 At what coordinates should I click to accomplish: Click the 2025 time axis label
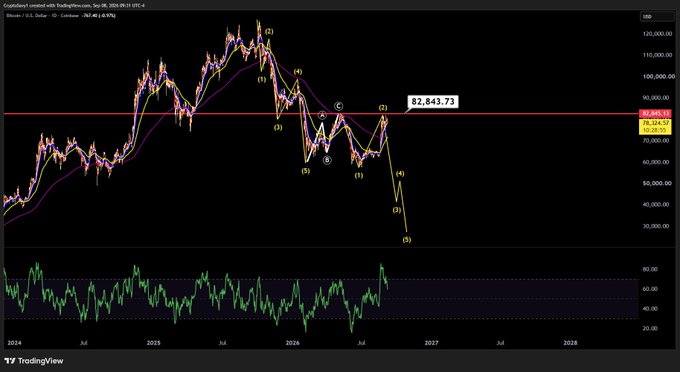tap(154, 343)
